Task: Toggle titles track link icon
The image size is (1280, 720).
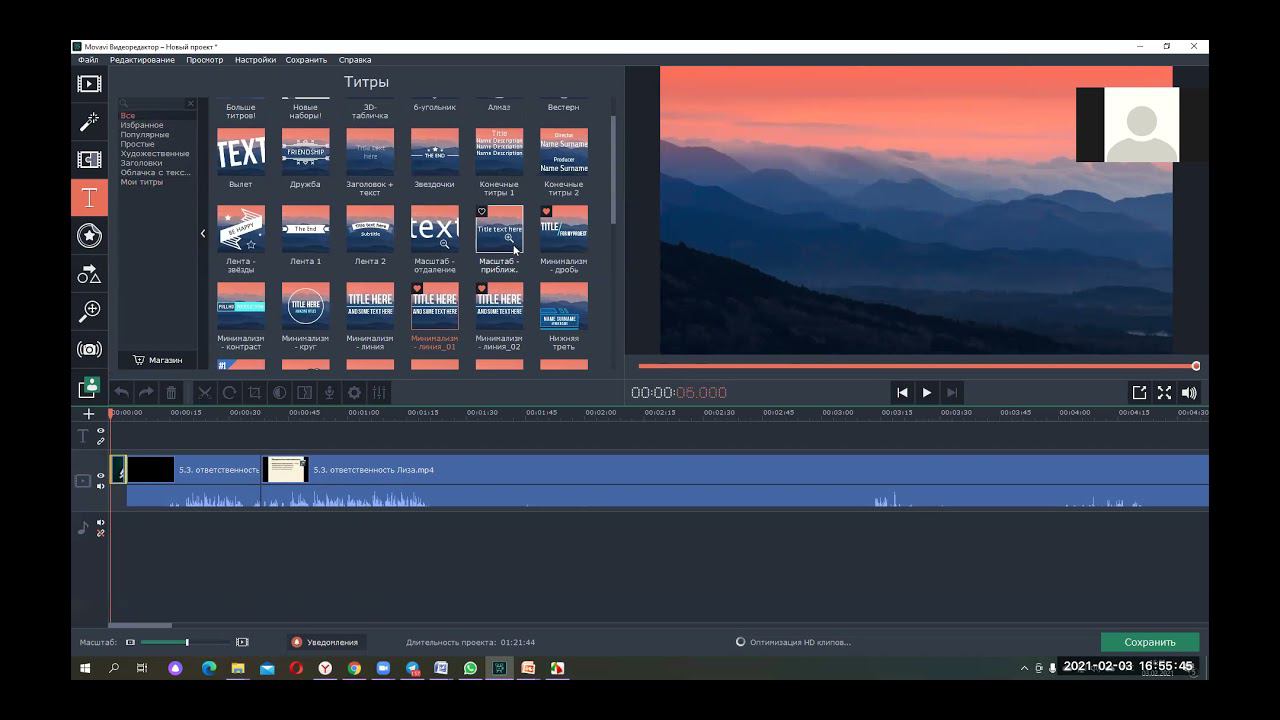Action: click(101, 441)
